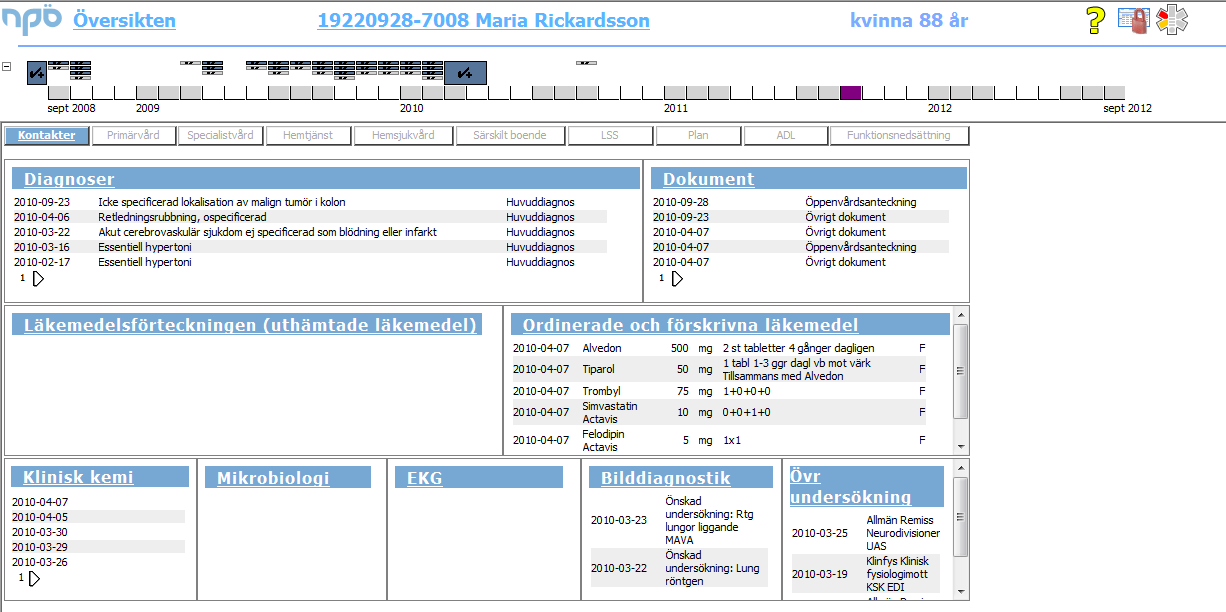Switch to the Kontakter tab

(46, 135)
